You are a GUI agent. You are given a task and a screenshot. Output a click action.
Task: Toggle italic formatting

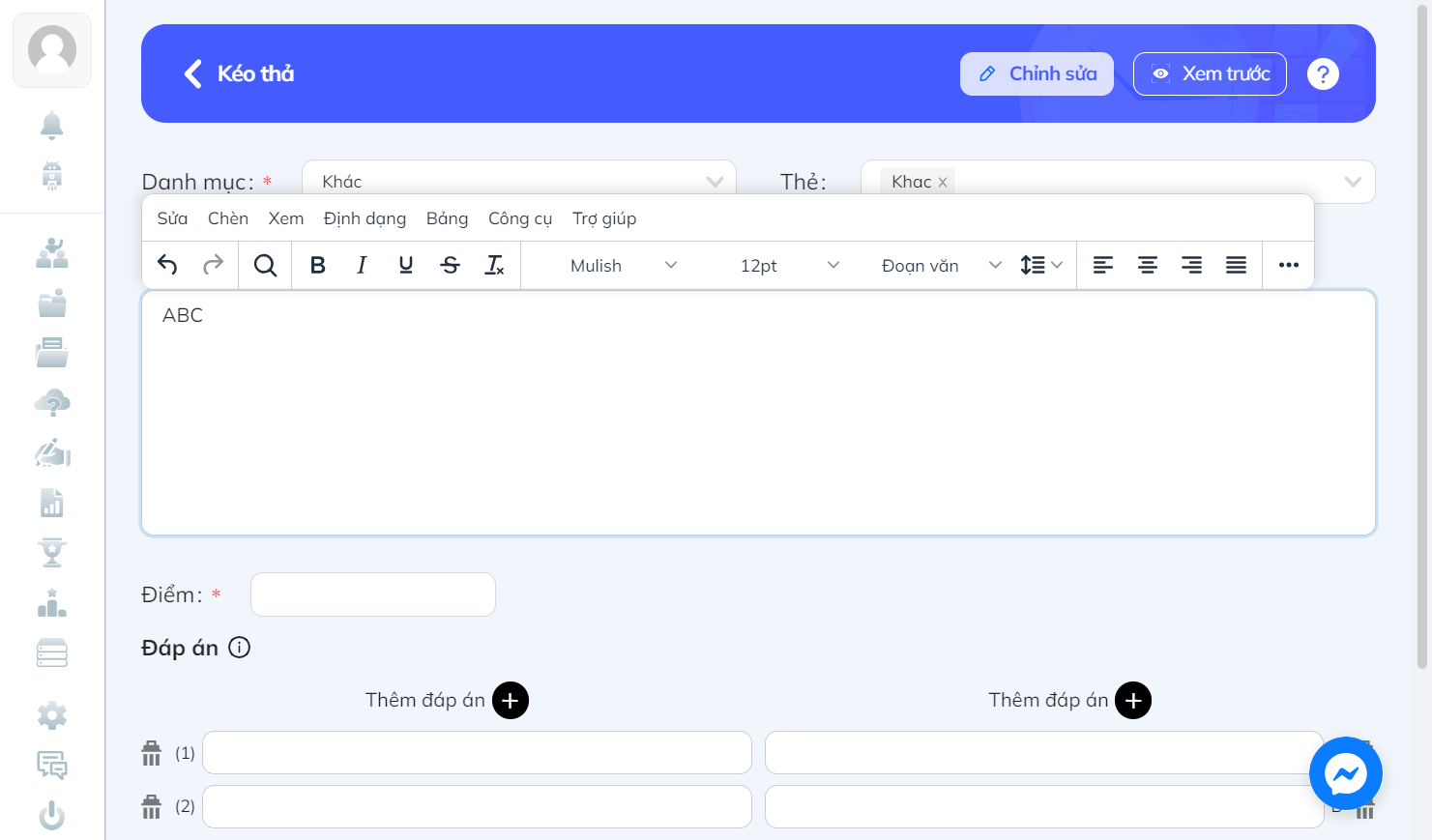(362, 265)
